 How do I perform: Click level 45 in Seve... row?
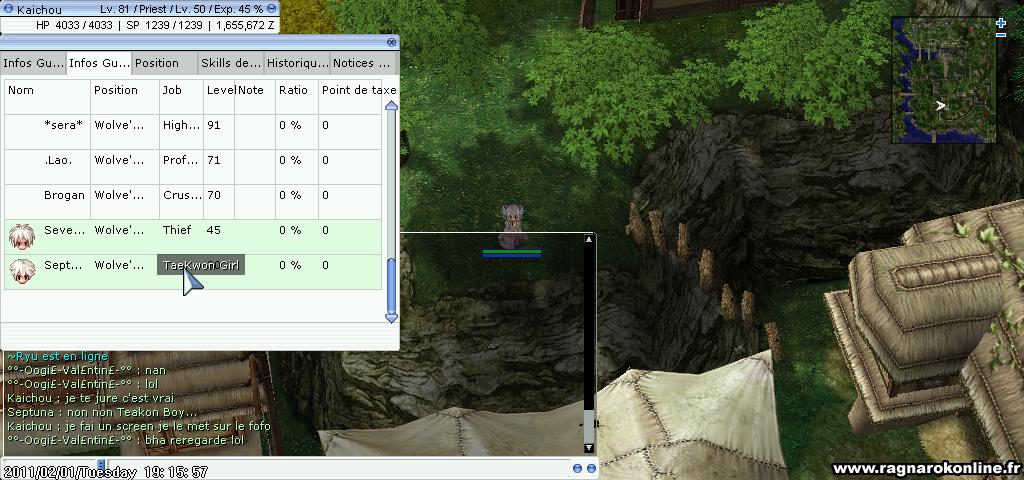214,230
